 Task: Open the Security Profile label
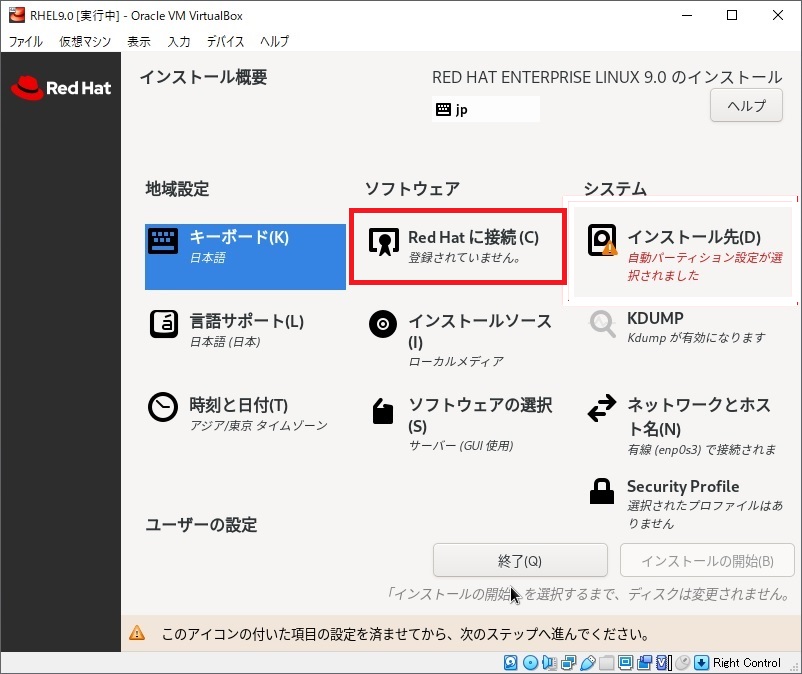click(x=683, y=486)
